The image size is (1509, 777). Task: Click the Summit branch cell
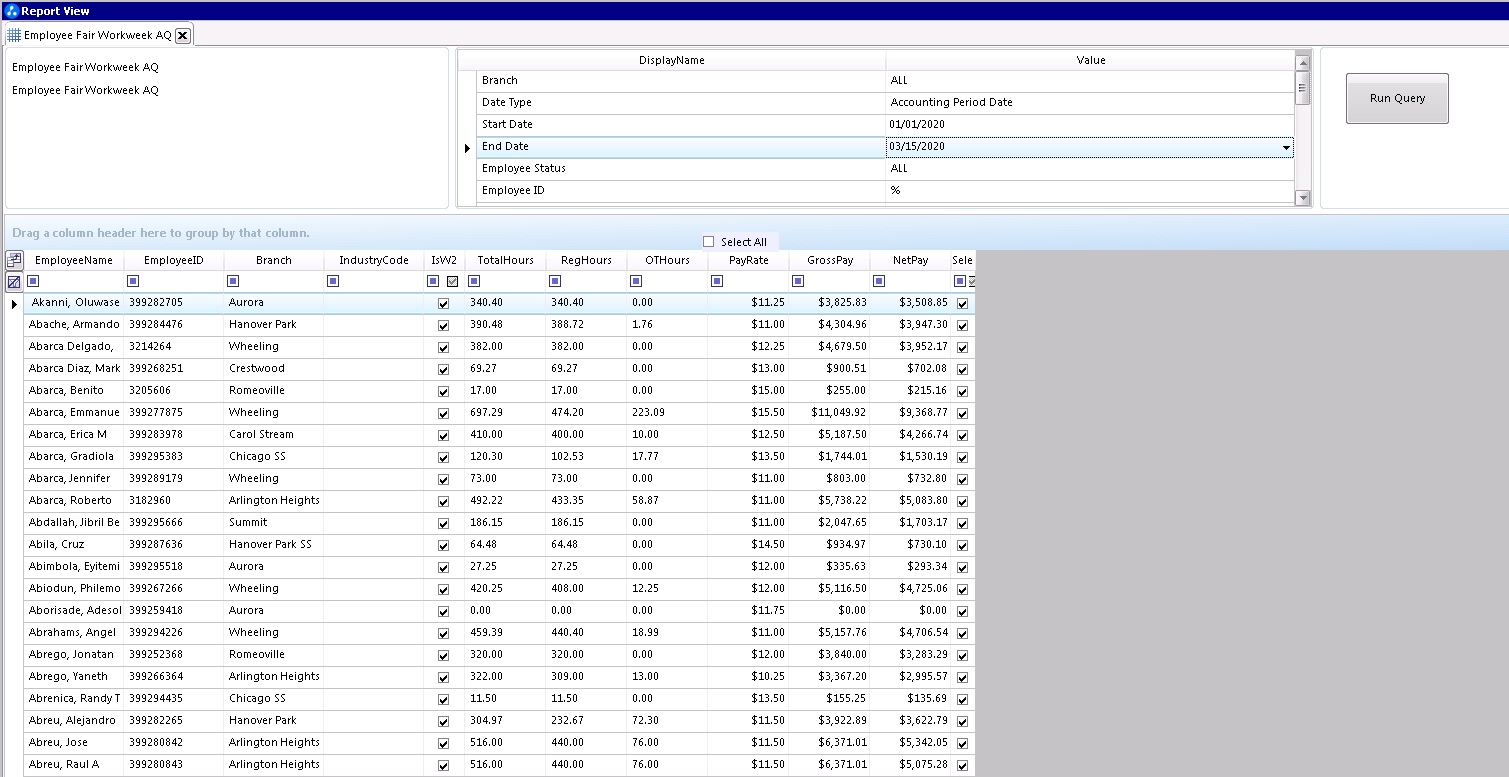pos(274,522)
